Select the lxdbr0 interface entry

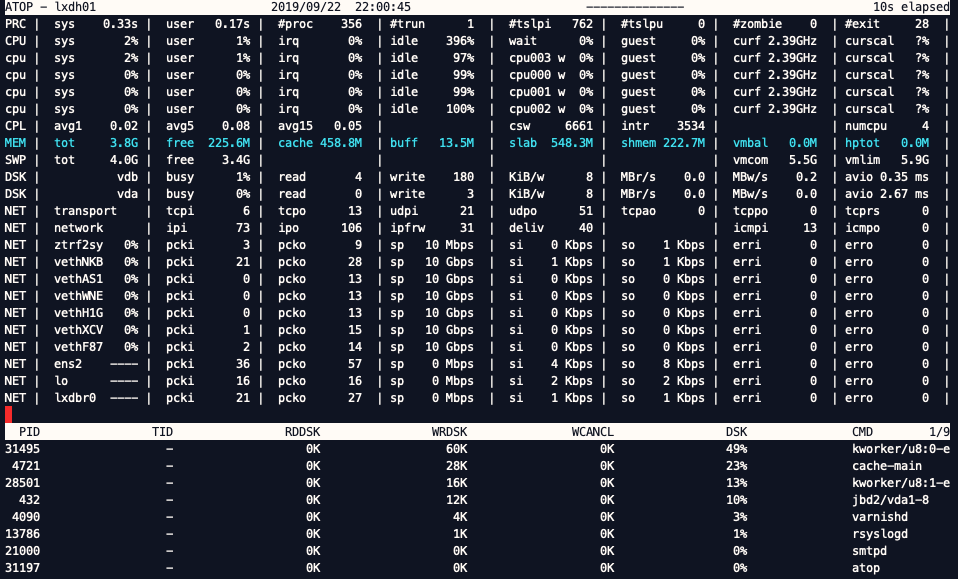pos(75,398)
